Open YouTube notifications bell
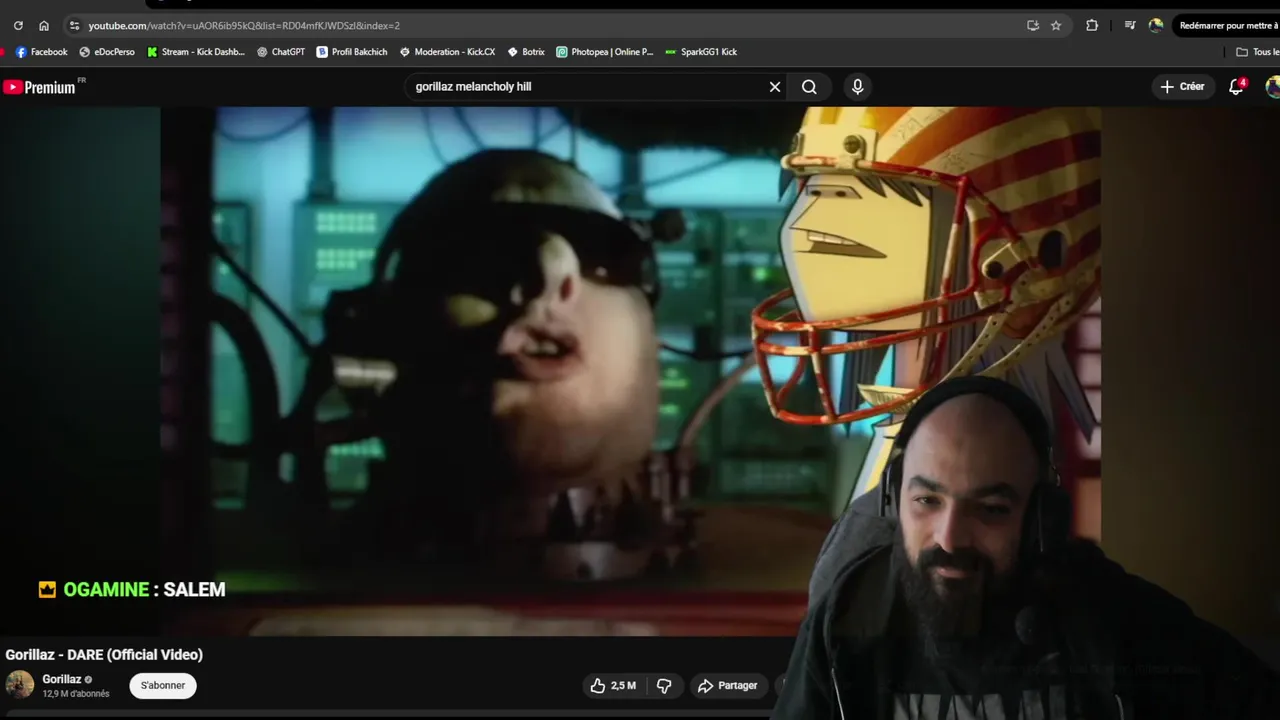 coord(1236,87)
